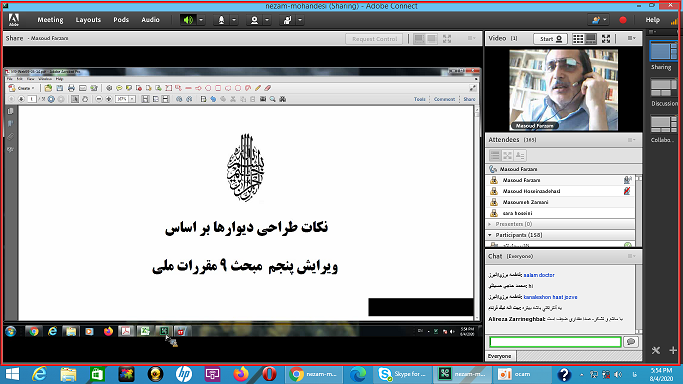Send chat message with bubble button

point(631,342)
